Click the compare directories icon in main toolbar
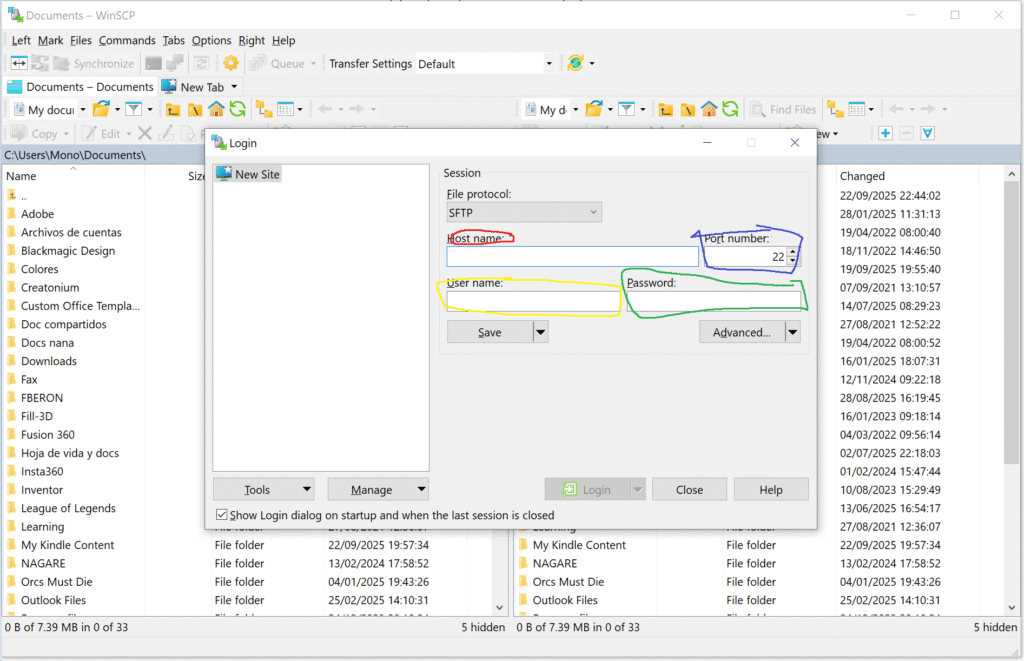1024x661 pixels. click(20, 63)
